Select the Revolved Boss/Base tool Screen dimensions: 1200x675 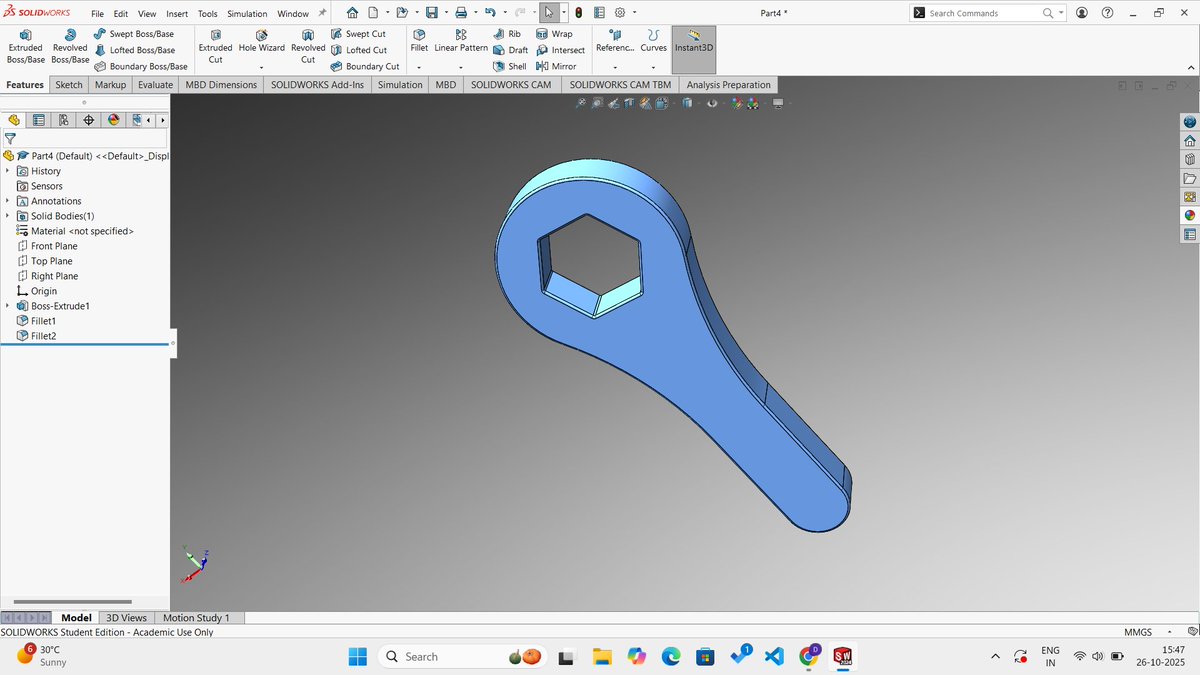click(x=70, y=46)
